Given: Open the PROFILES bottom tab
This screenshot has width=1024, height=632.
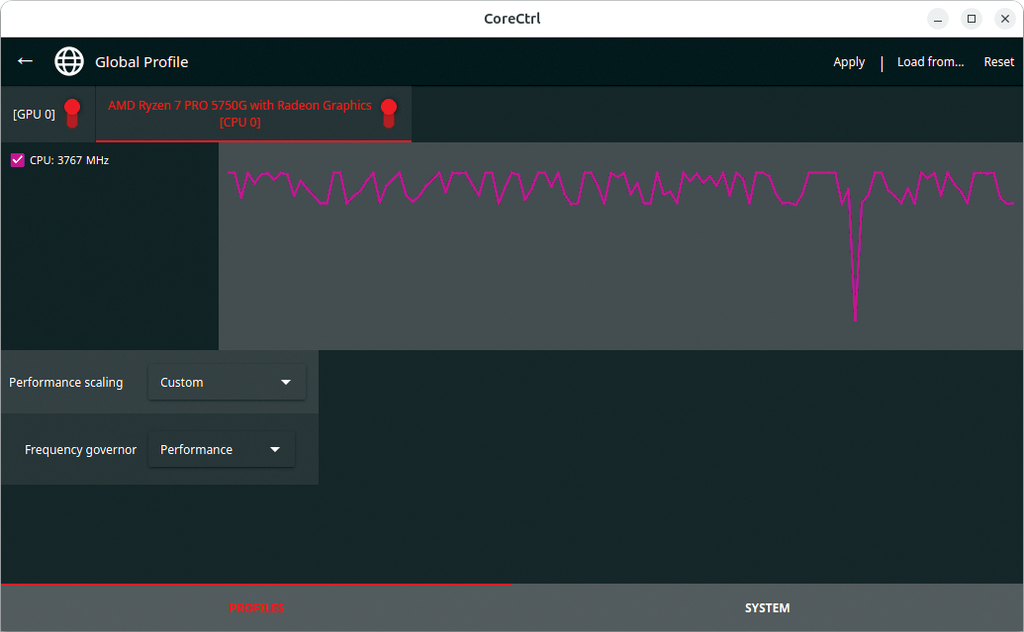Looking at the screenshot, I should pos(256,608).
